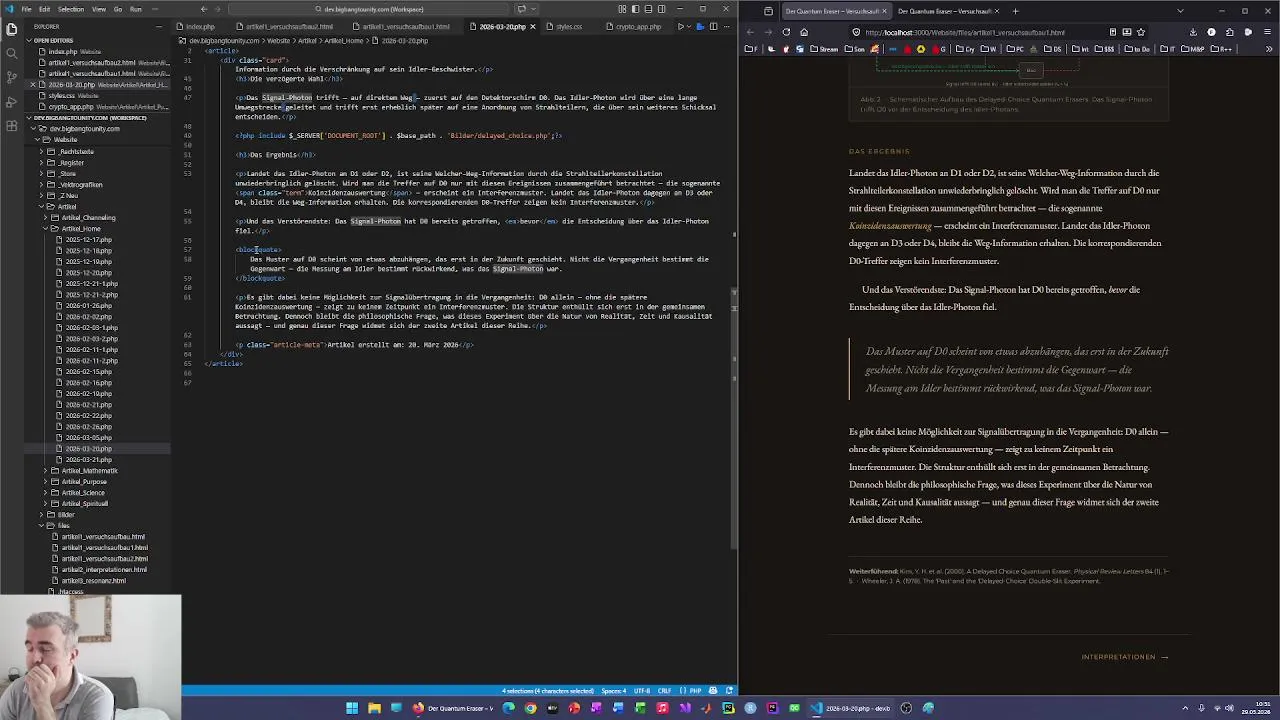Open the File menu
Image resolution: width=1280 pixels, height=720 pixels.
(x=26, y=9)
